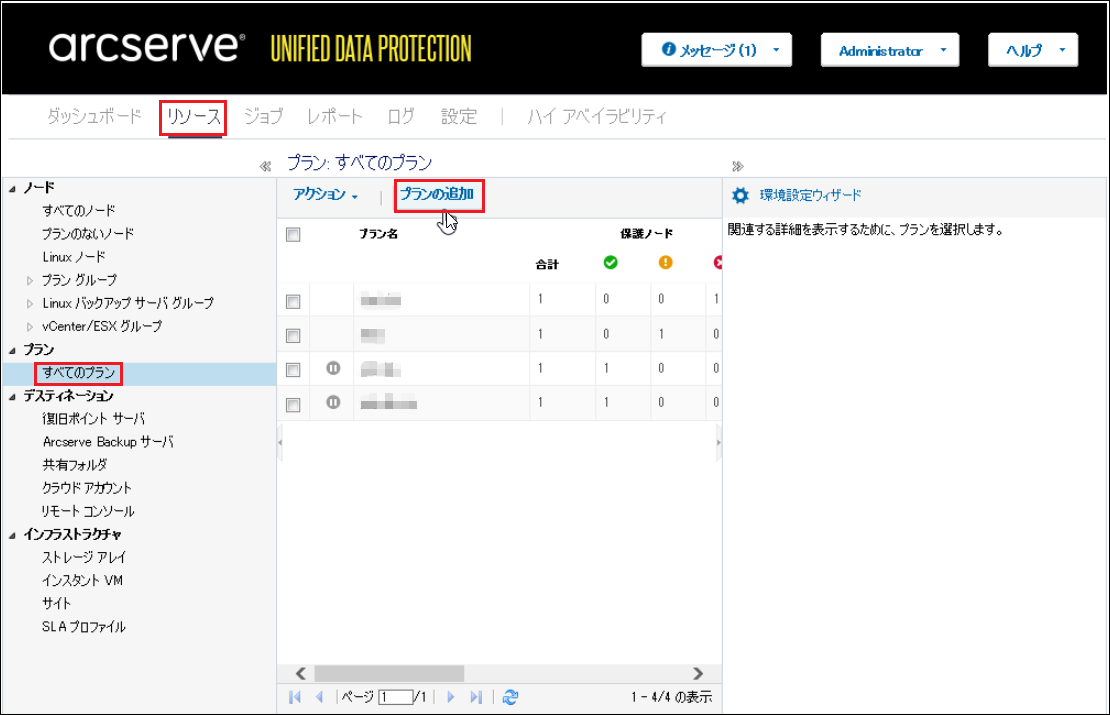Open the ヘルプ dropdown menu
The height and width of the screenshot is (715, 1110).
1033,50
